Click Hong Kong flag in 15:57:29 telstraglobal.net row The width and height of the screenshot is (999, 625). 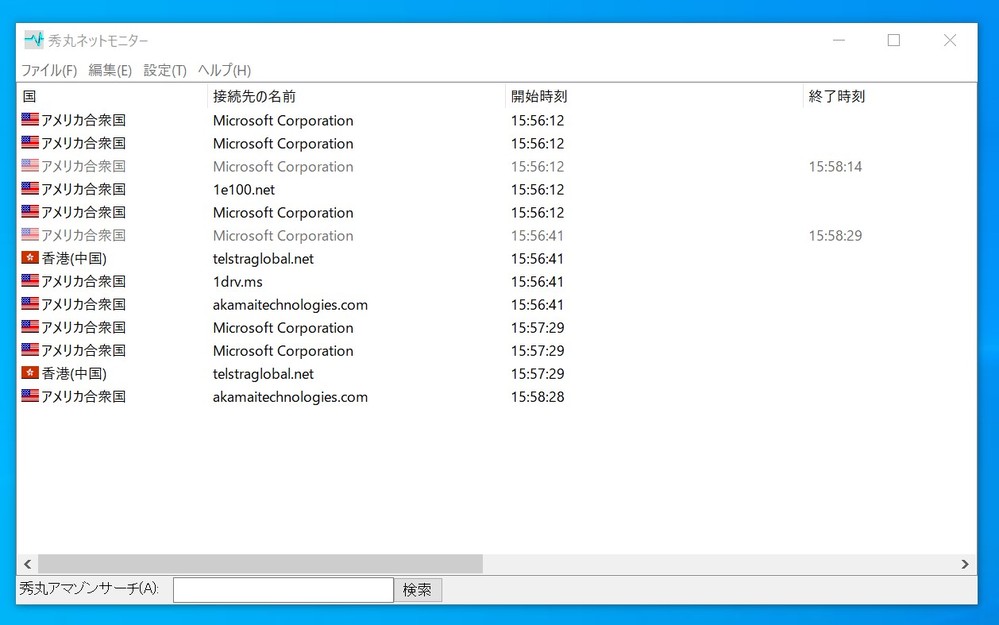30,373
